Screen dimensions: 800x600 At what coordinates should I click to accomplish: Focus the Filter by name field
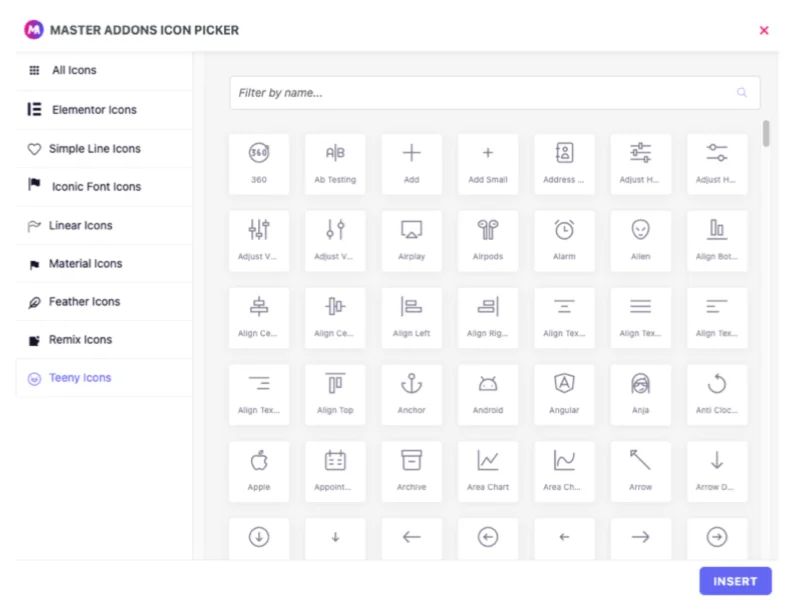pyautogui.click(x=494, y=93)
